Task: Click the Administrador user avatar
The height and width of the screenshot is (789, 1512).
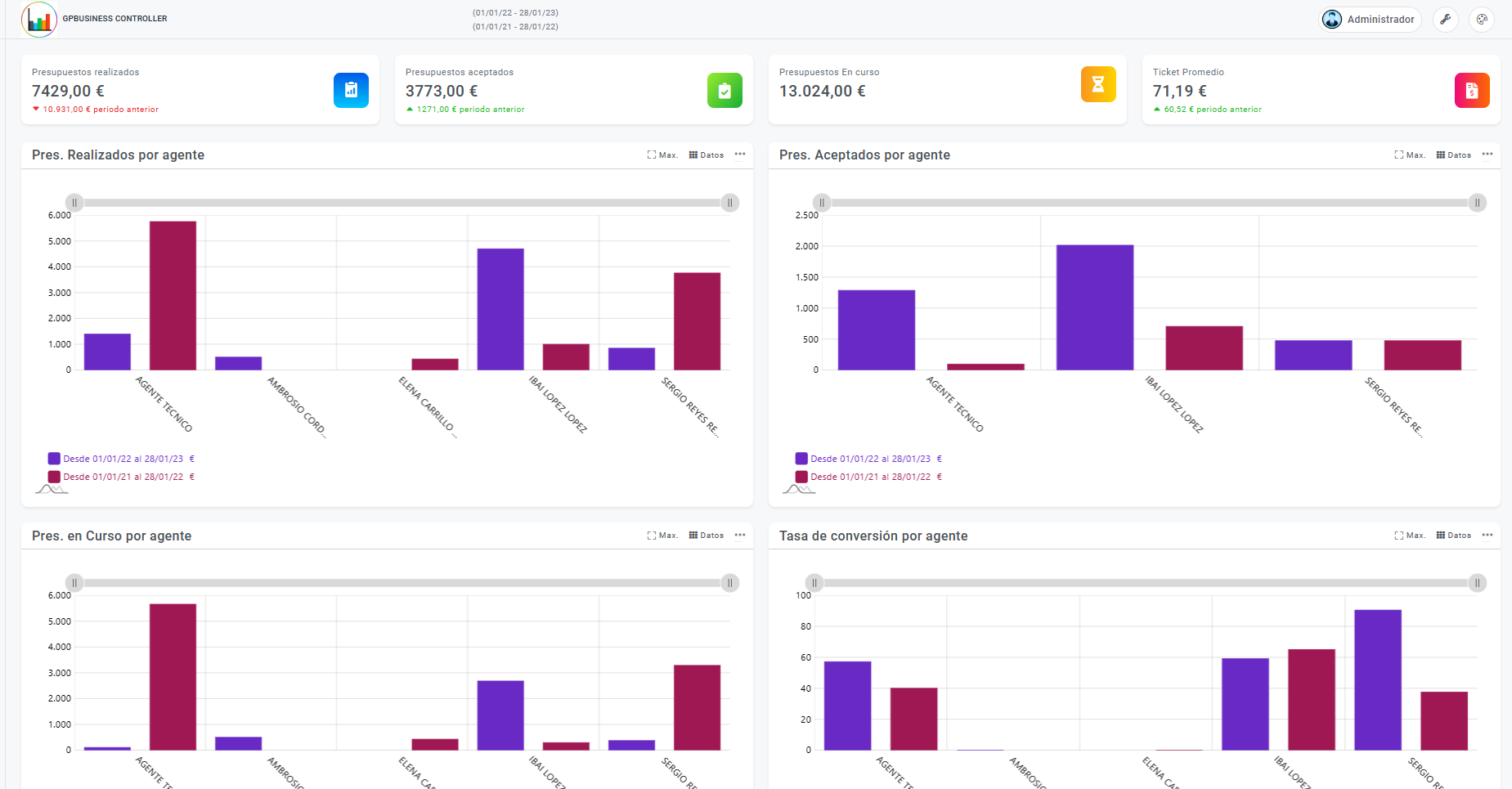Action: point(1332,20)
